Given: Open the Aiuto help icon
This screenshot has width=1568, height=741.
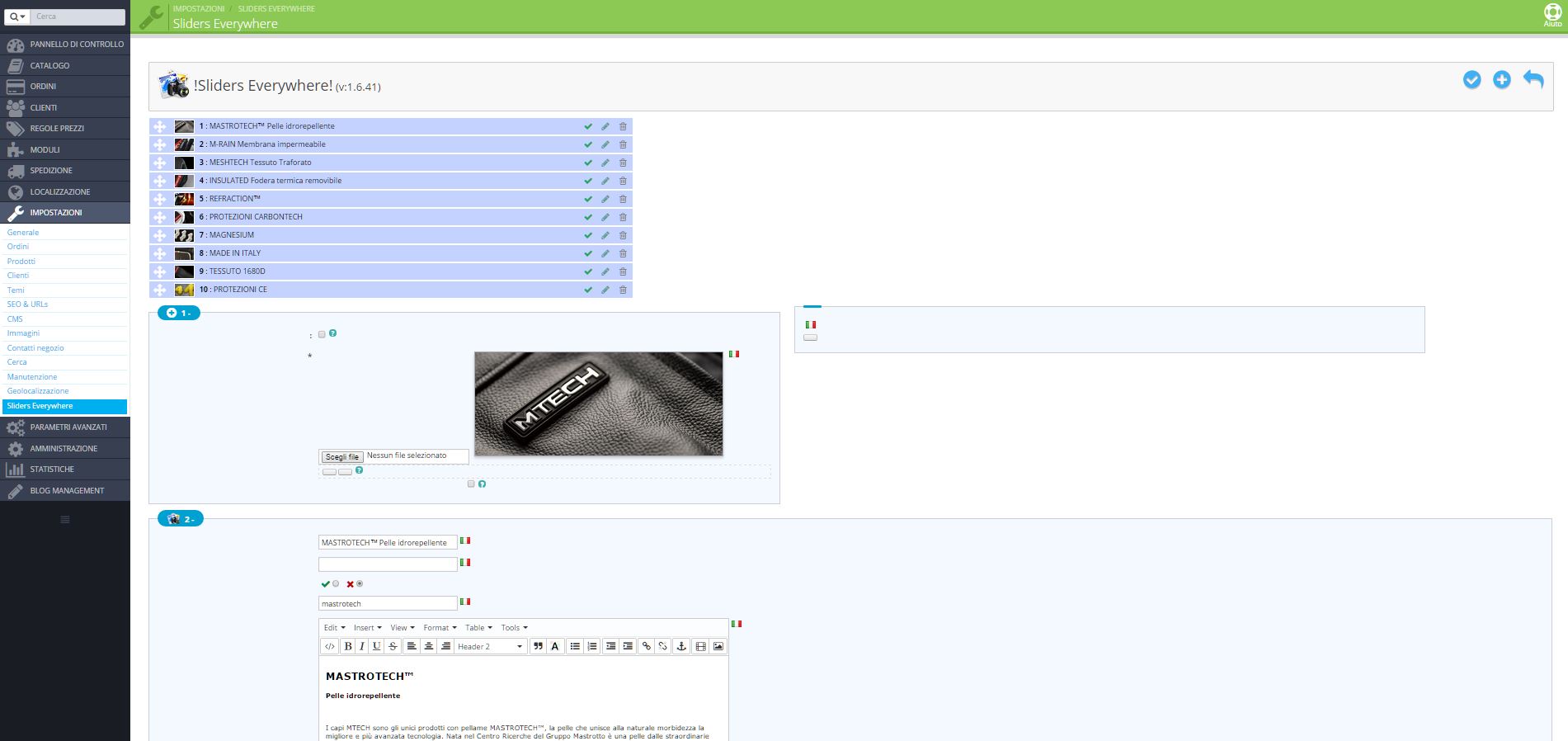Looking at the screenshot, I should click(x=1552, y=15).
